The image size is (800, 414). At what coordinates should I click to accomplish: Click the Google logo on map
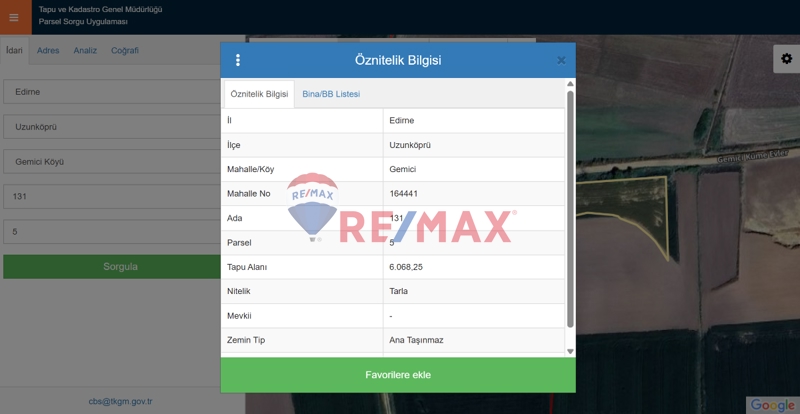point(772,404)
